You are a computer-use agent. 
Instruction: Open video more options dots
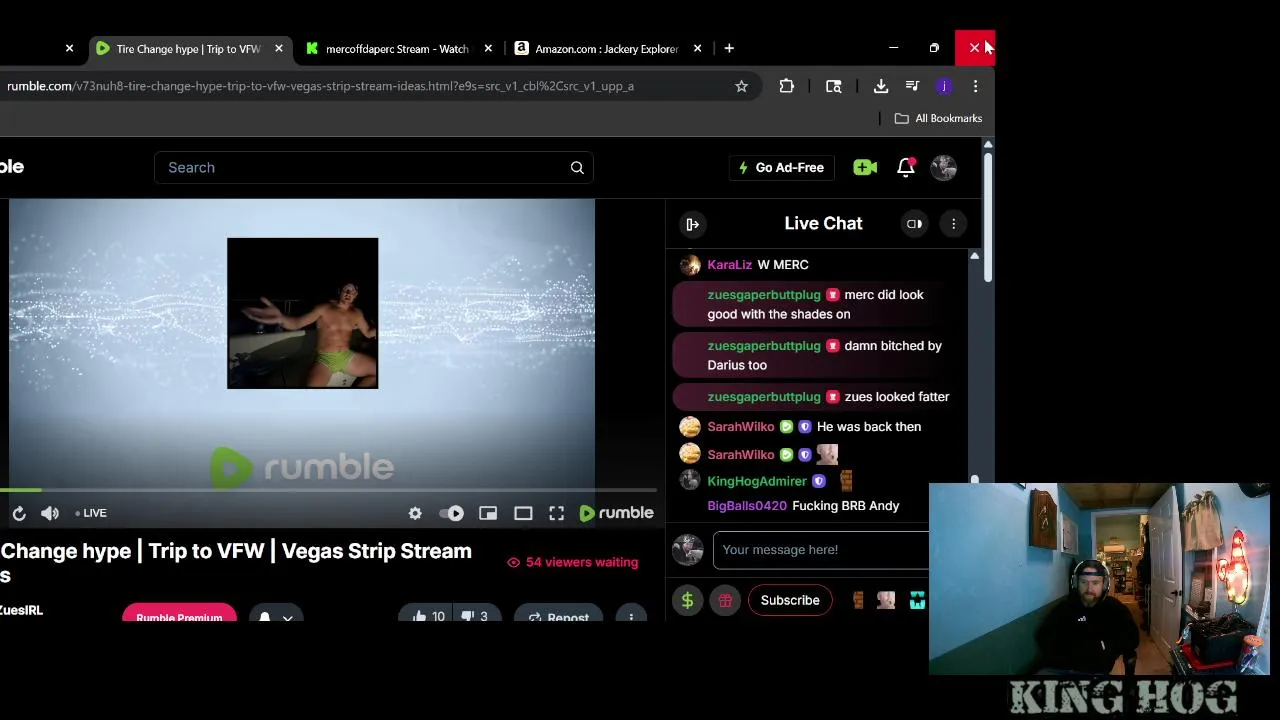tap(631, 616)
